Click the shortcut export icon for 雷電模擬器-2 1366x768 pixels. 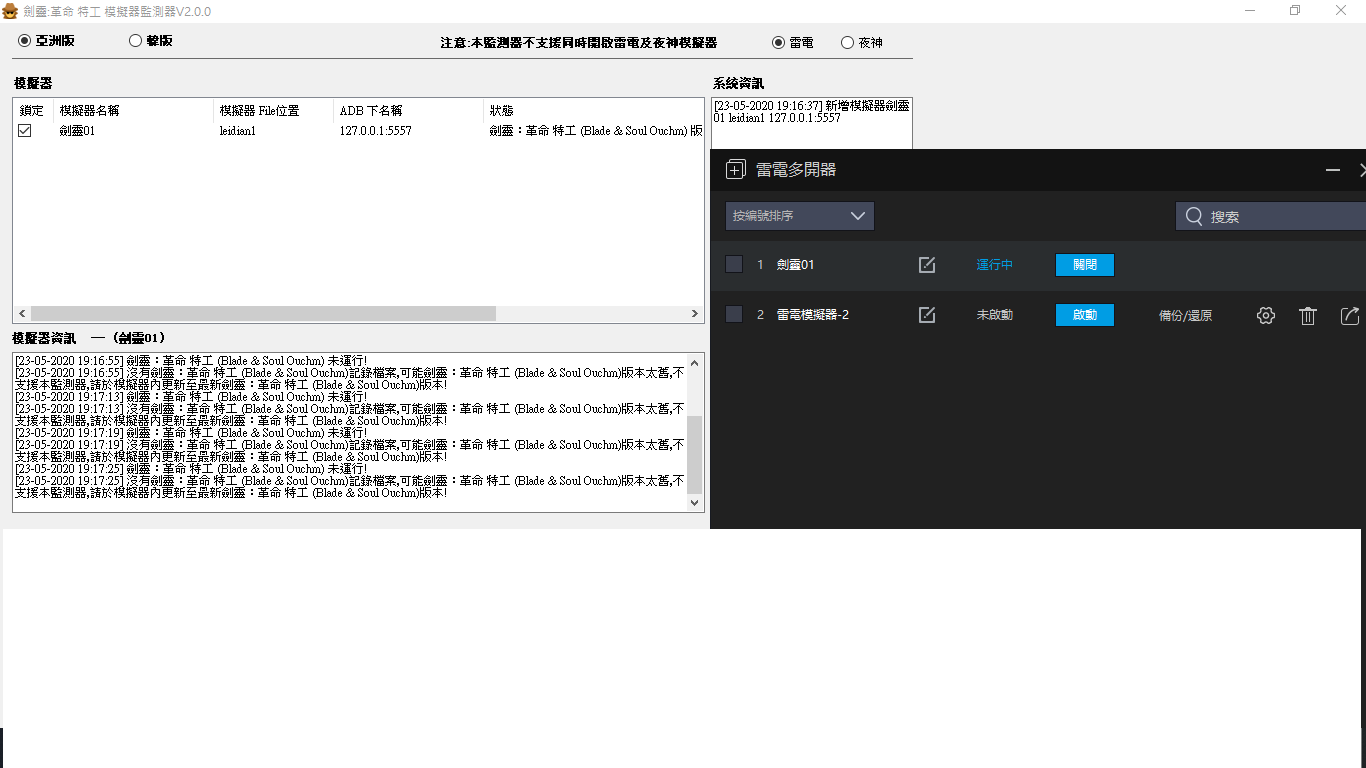pyautogui.click(x=1350, y=315)
